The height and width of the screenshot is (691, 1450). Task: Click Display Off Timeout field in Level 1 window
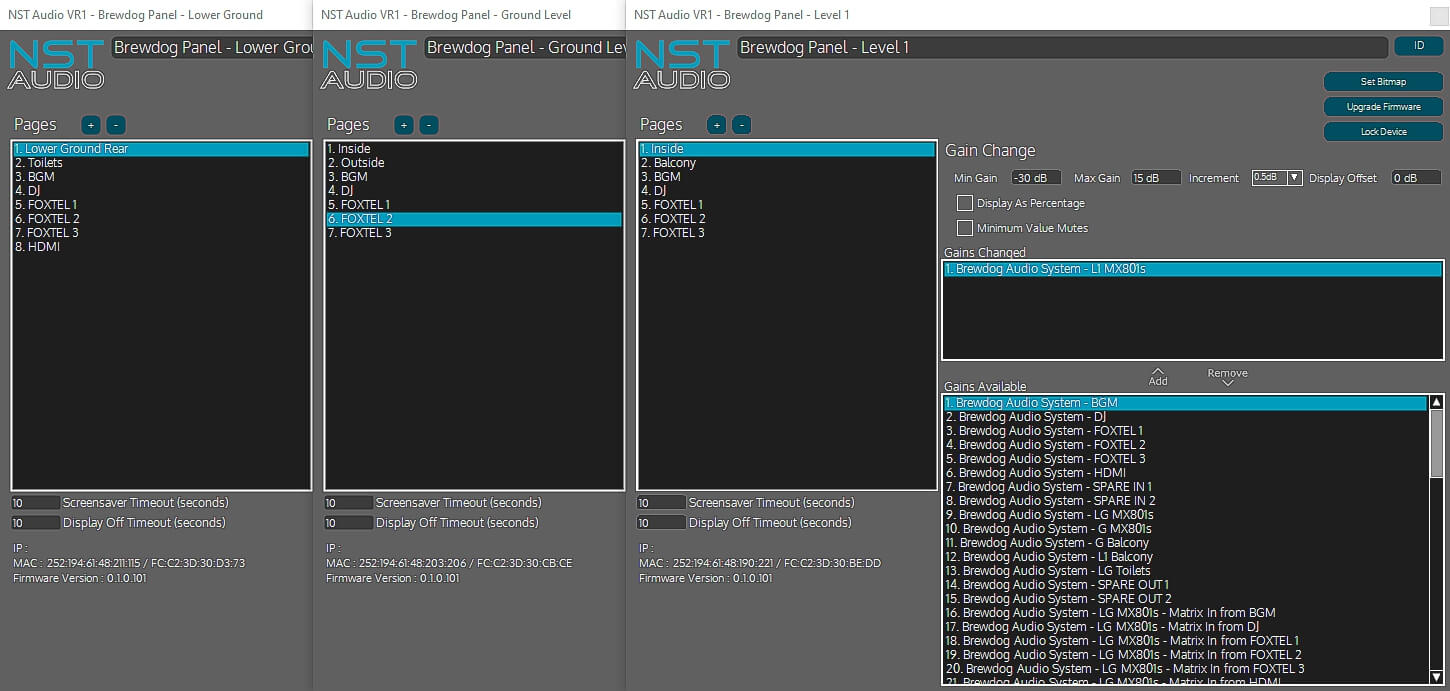[662, 523]
